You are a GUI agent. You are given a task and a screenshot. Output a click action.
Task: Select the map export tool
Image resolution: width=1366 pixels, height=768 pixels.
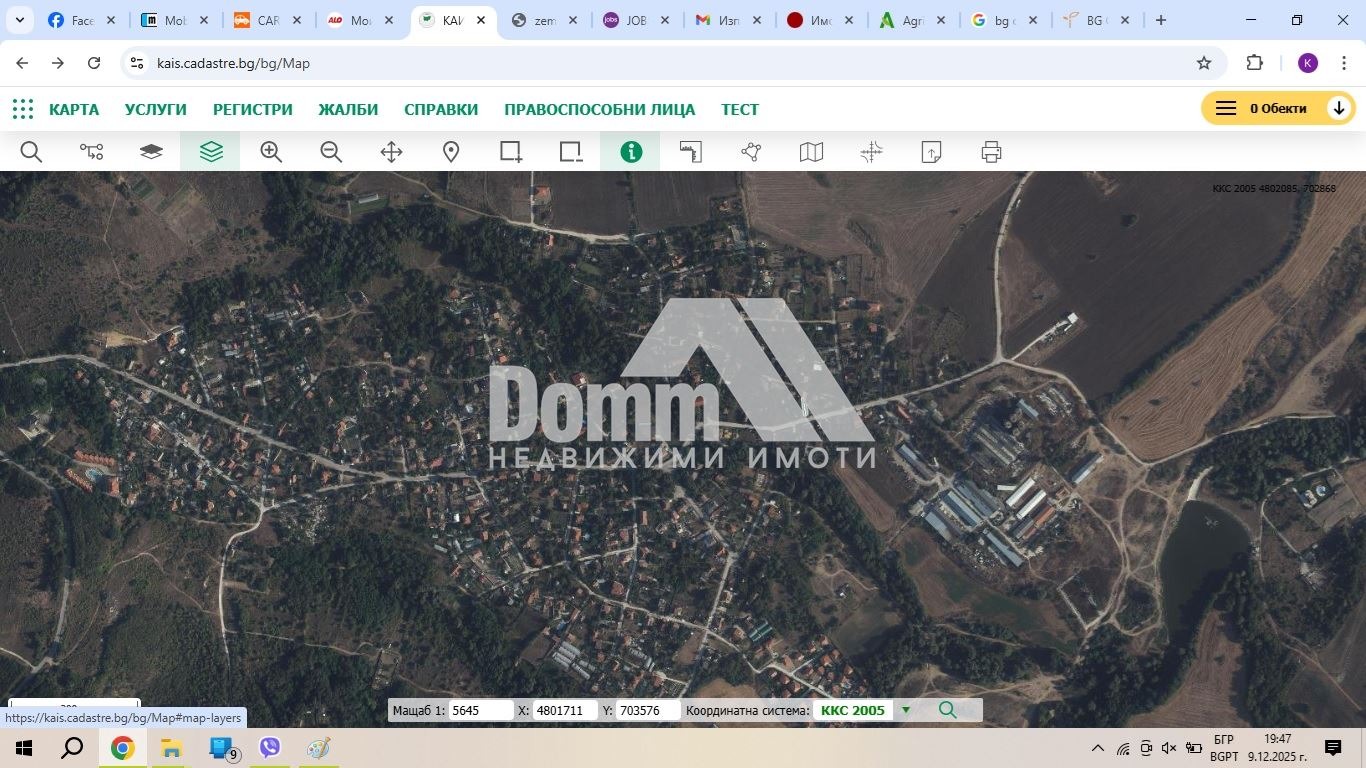(x=930, y=151)
